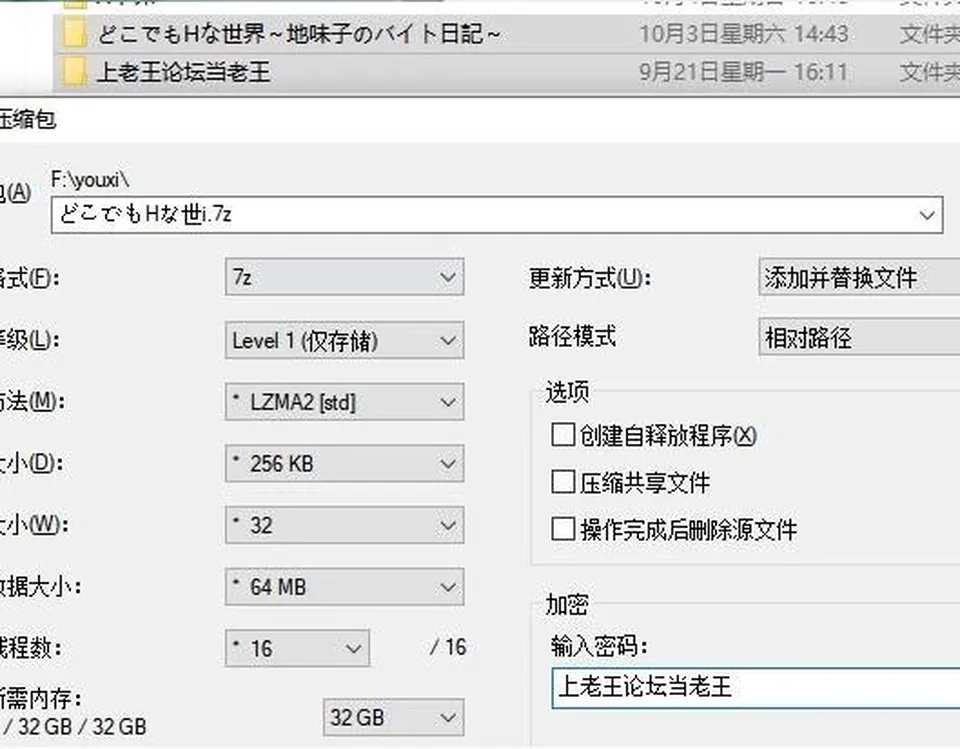Expand the 64 MB solid block dropdown

344,587
